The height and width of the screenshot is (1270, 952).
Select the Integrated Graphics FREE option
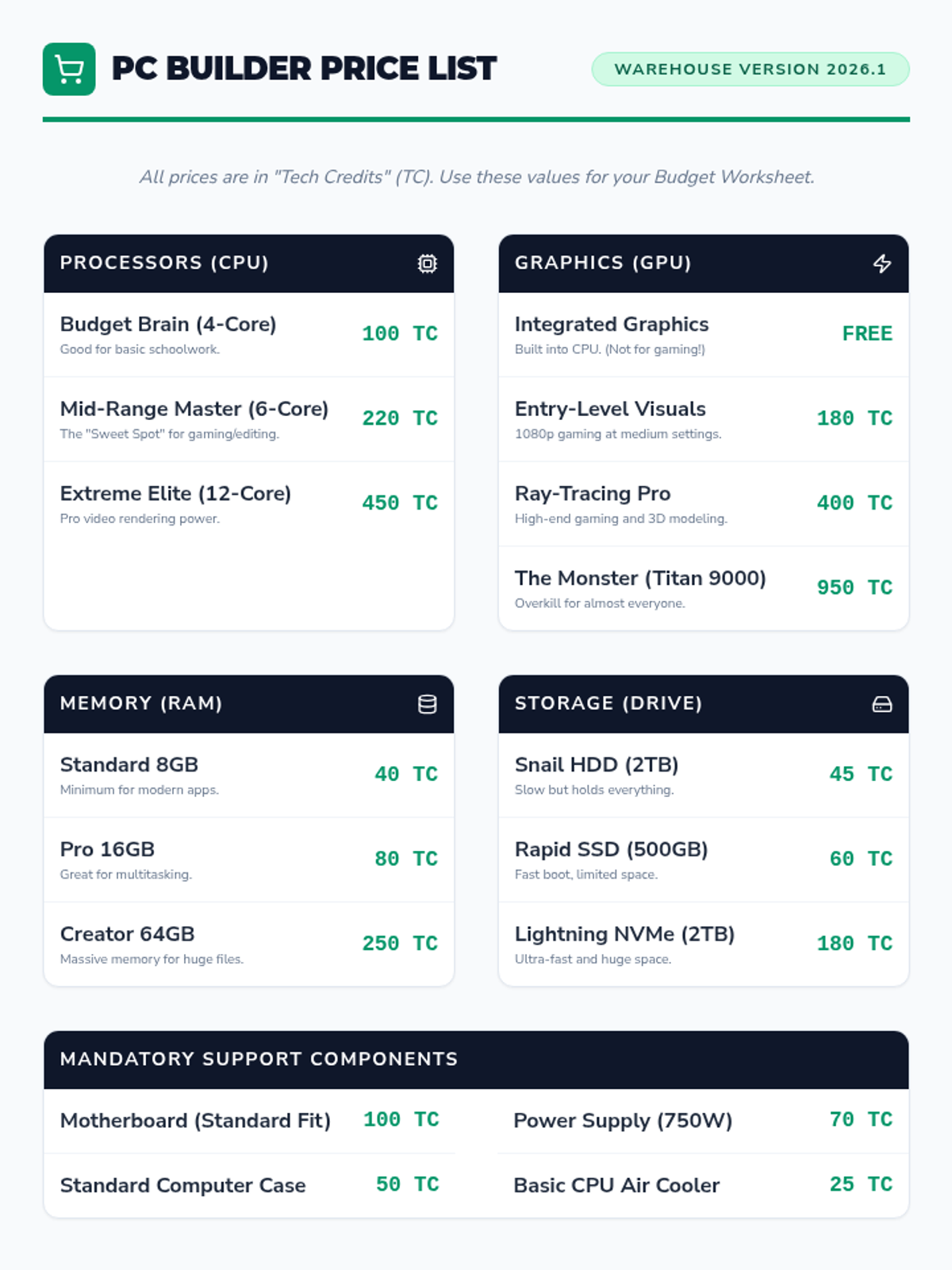coord(704,335)
